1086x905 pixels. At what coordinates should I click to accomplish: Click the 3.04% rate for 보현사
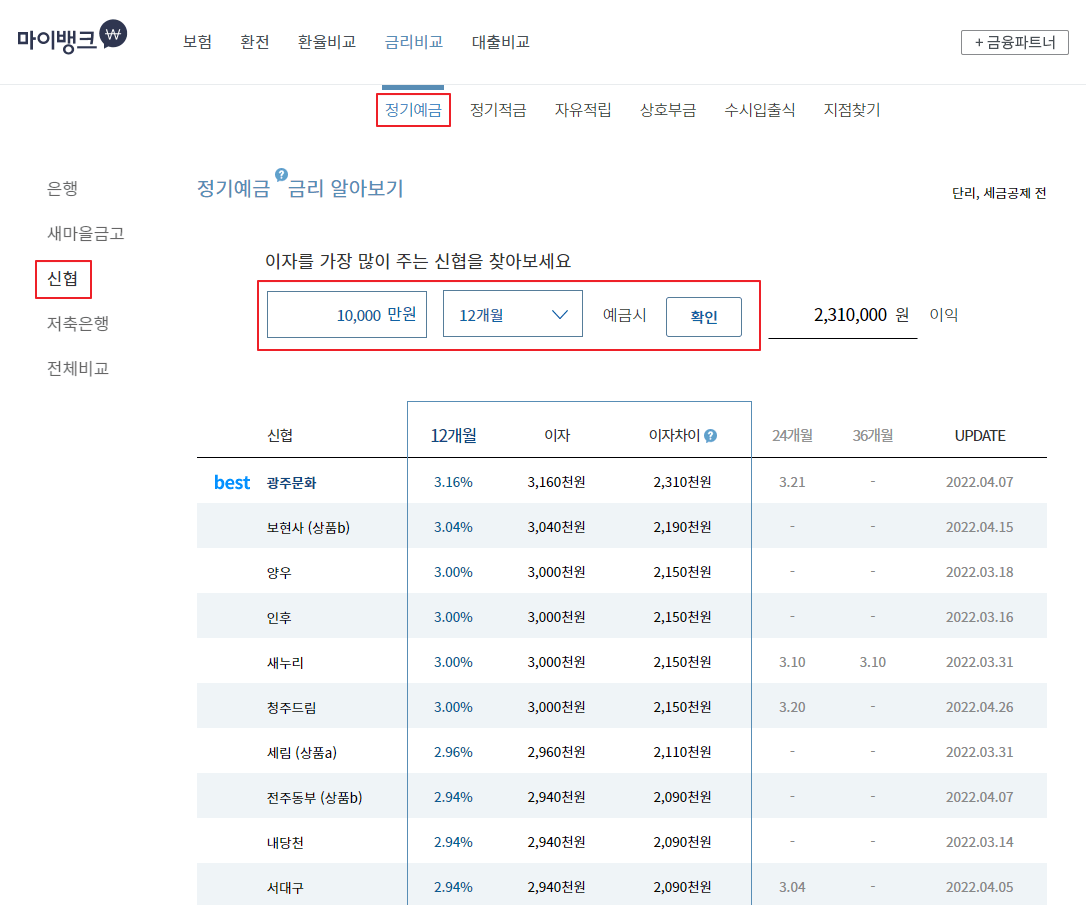(453, 527)
